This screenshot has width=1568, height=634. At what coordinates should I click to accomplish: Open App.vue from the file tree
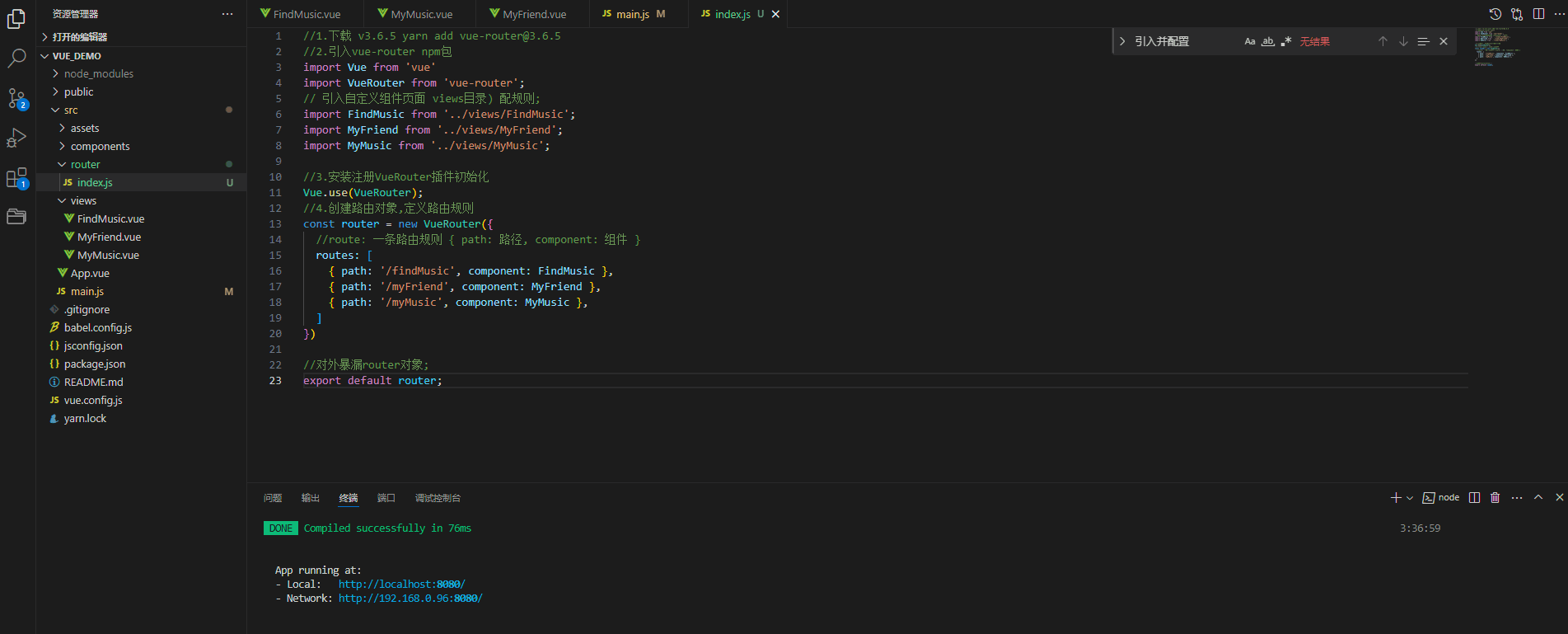pos(141,273)
